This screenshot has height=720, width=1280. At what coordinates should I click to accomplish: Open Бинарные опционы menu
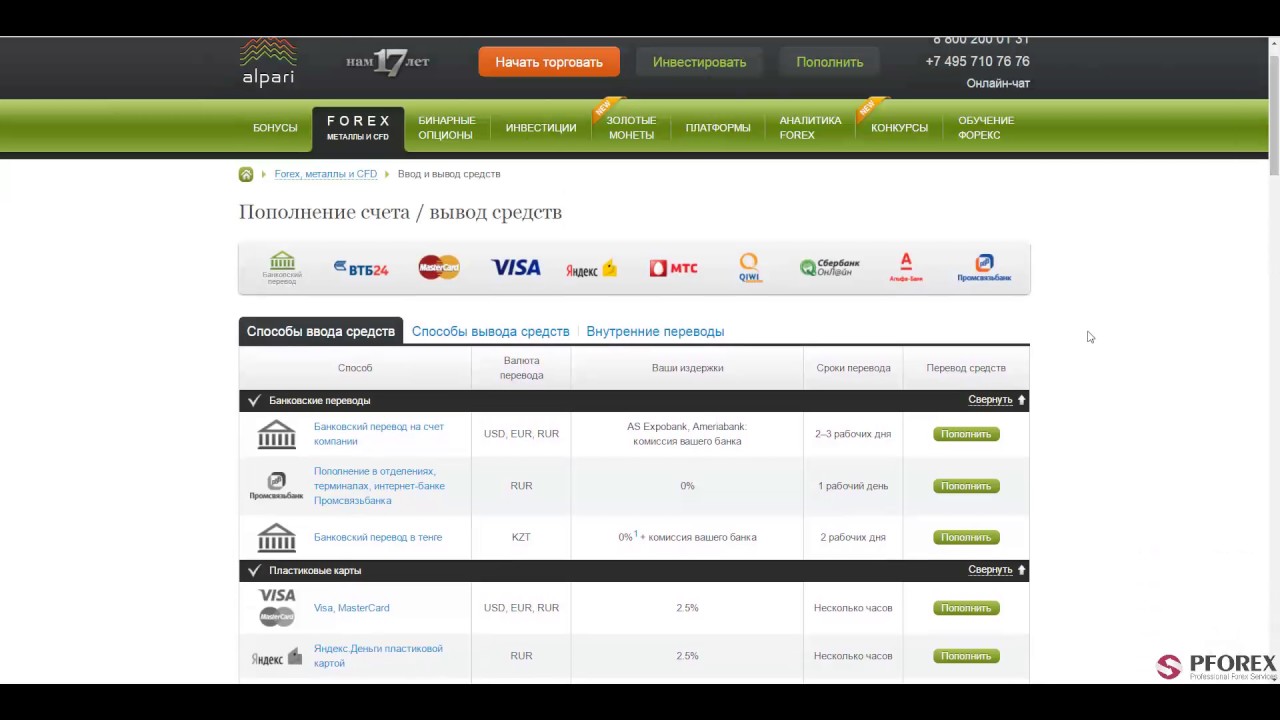pos(446,128)
